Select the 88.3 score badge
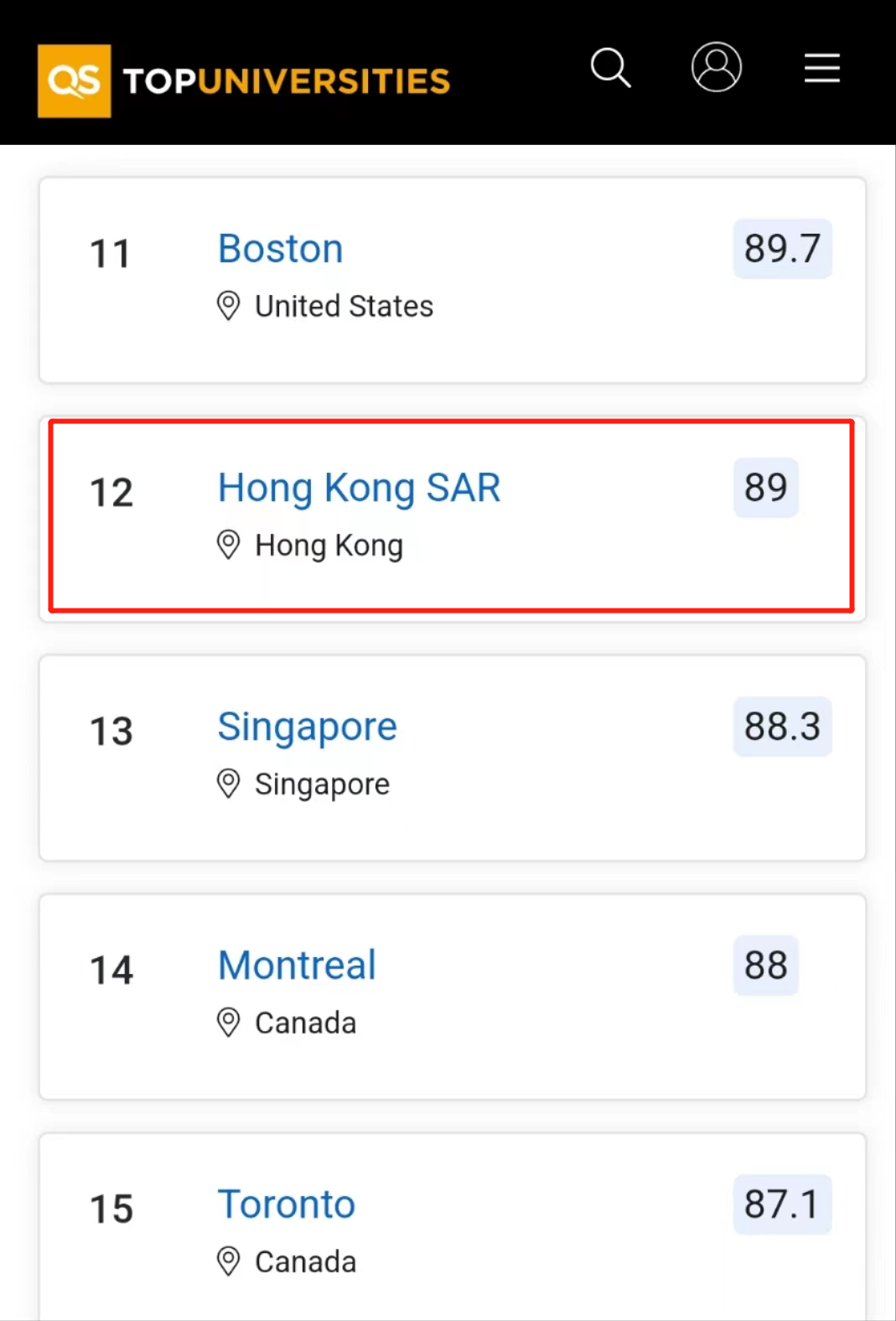Image resolution: width=896 pixels, height=1321 pixels. click(x=783, y=727)
